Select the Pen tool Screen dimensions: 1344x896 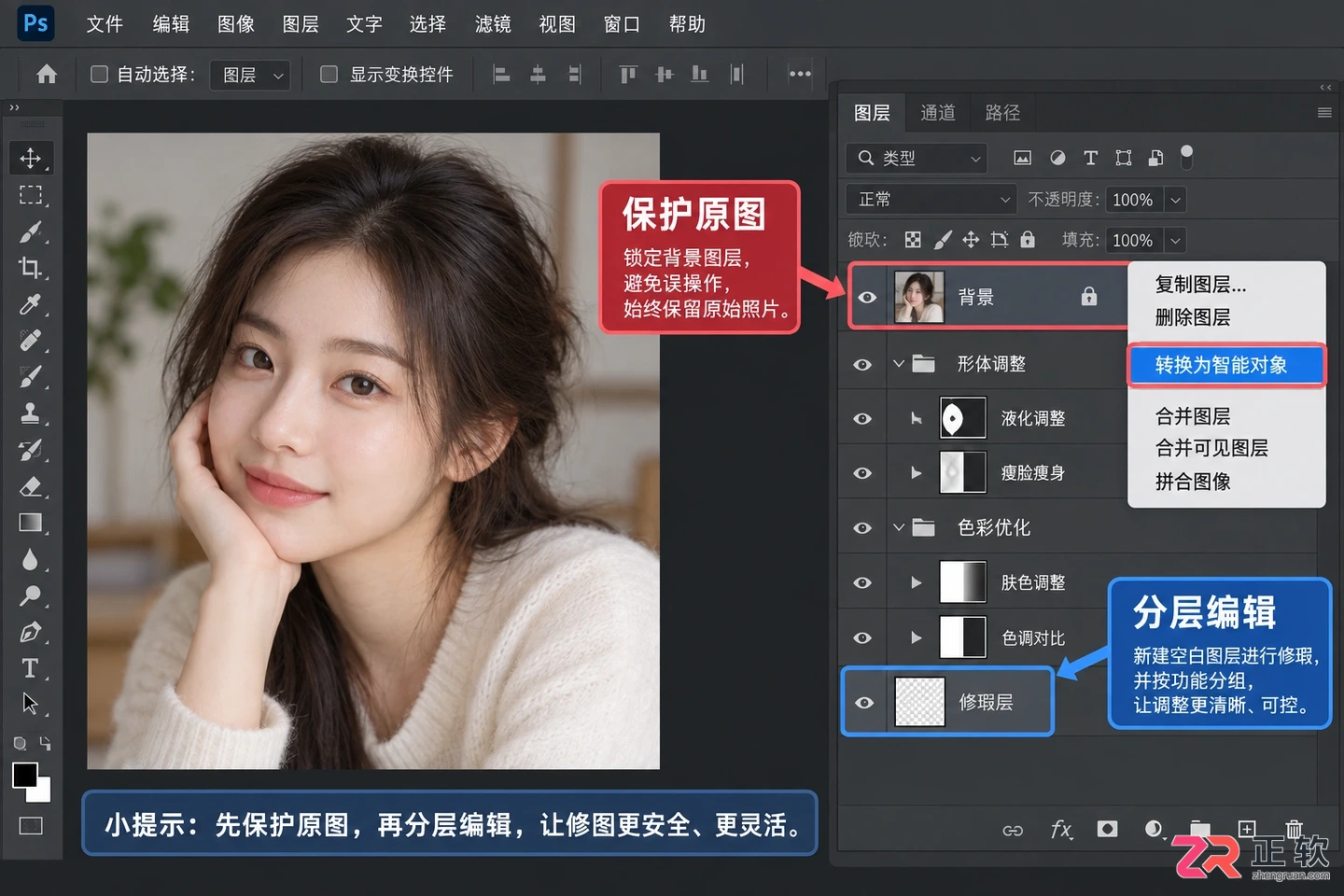31,632
